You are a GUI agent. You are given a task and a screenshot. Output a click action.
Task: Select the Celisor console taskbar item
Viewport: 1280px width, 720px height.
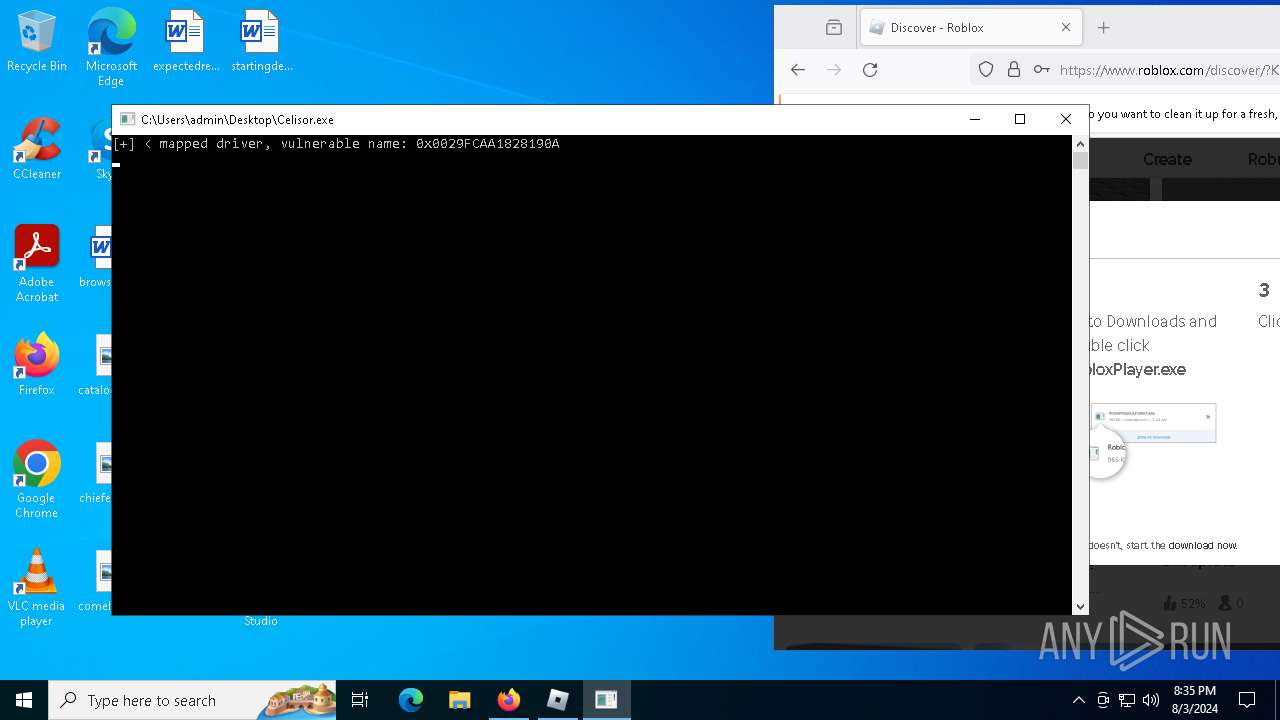pyautogui.click(x=606, y=700)
